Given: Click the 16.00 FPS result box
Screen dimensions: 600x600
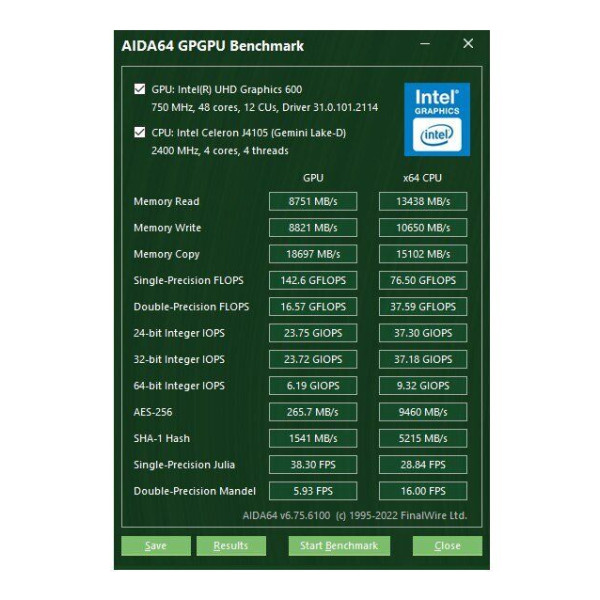Looking at the screenshot, I should pos(423,491).
